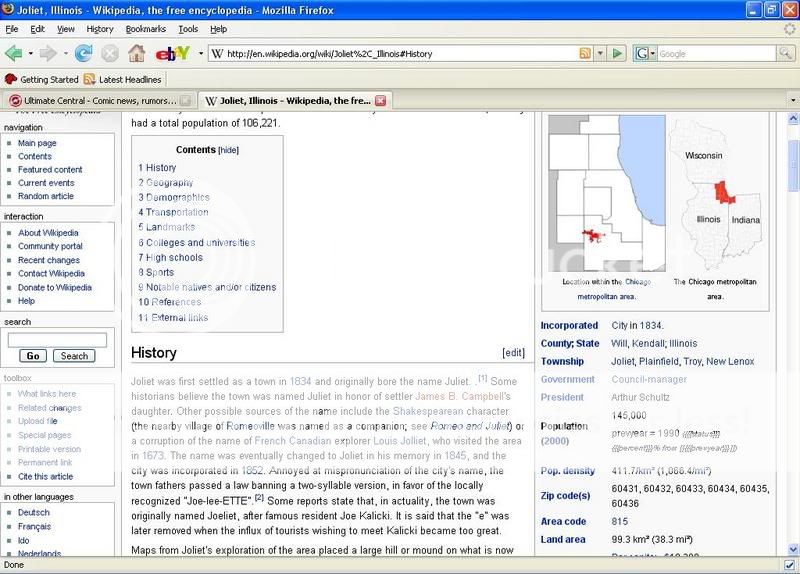Open reference footnote [2] in History
The image size is (800, 574).
click(x=259, y=496)
